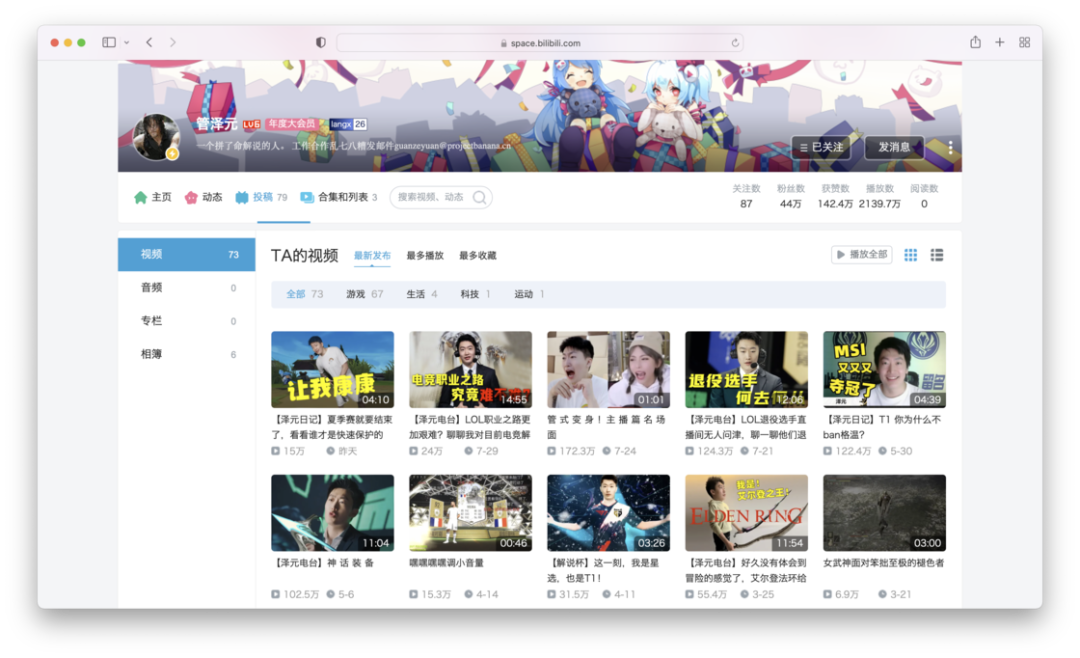Open the 11:04 duration video thumbnail
The image size is (1080, 658).
coord(333,513)
